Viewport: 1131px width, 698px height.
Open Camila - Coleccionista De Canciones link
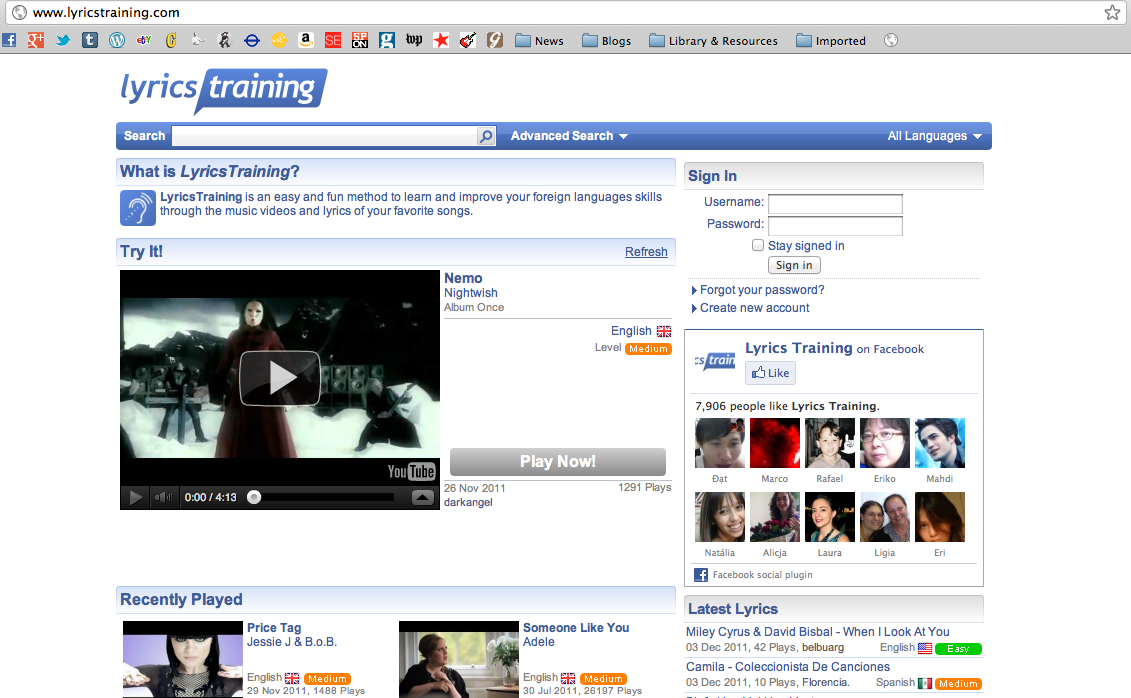click(x=788, y=667)
